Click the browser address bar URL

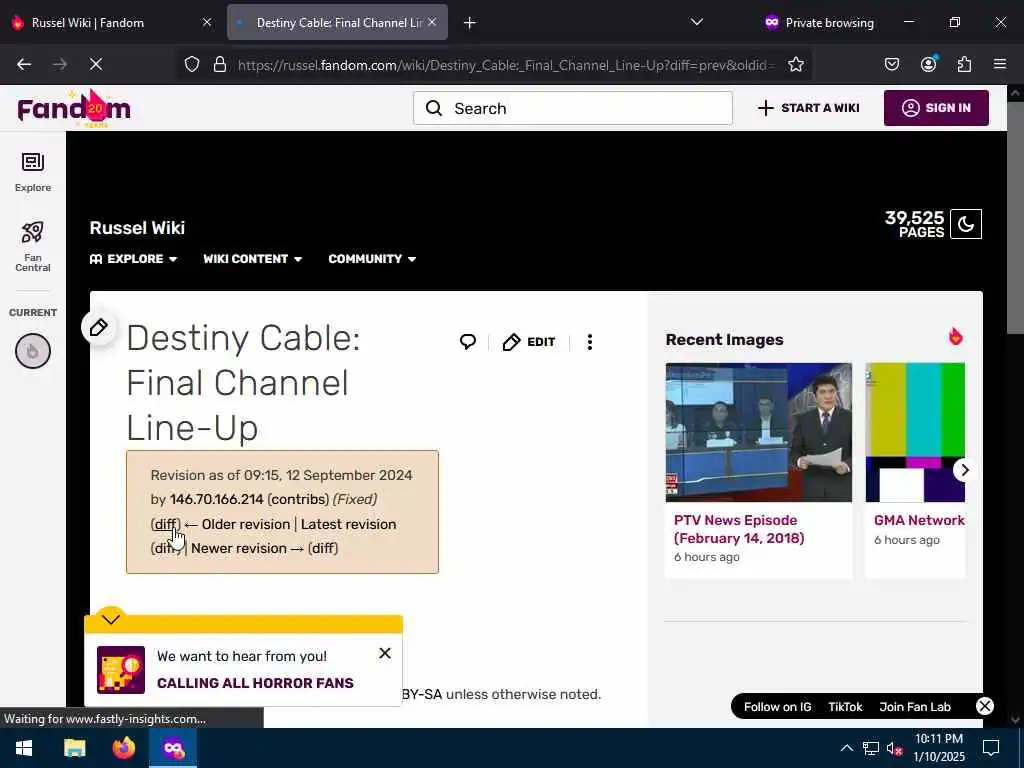coord(506,65)
